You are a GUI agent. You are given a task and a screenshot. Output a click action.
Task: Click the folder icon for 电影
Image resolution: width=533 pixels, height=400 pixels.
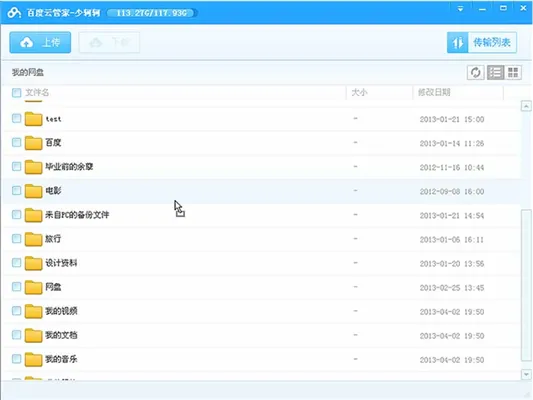(x=33, y=191)
